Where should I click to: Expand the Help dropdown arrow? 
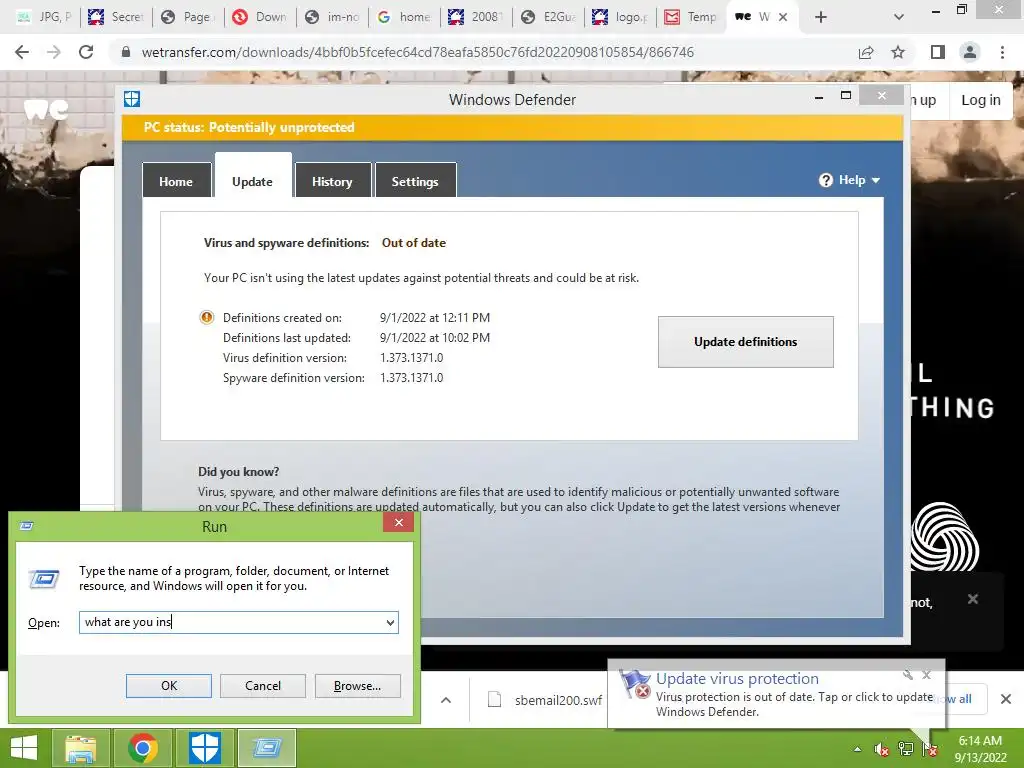[876, 180]
